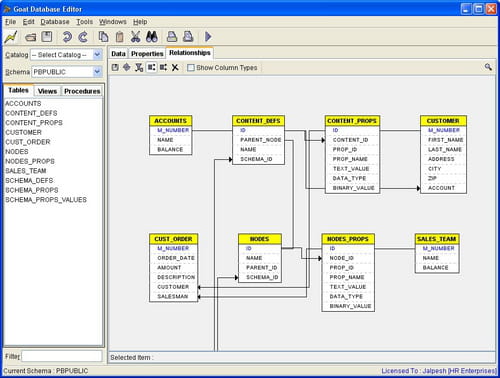Click PARENT_NODE column in CONTENT_DEFS diagram
The height and width of the screenshot is (378, 500).
point(261,140)
